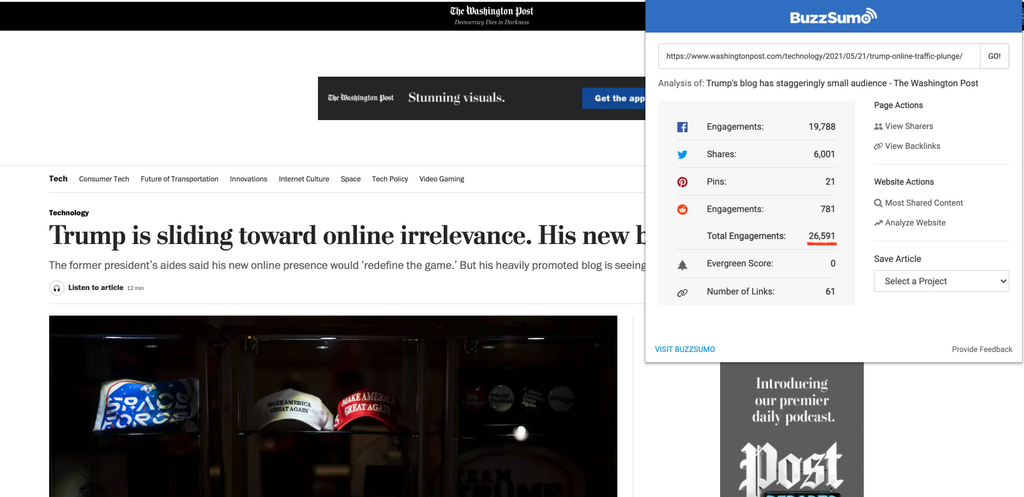
Task: Go to the Internet Culture section
Action: [x=304, y=179]
